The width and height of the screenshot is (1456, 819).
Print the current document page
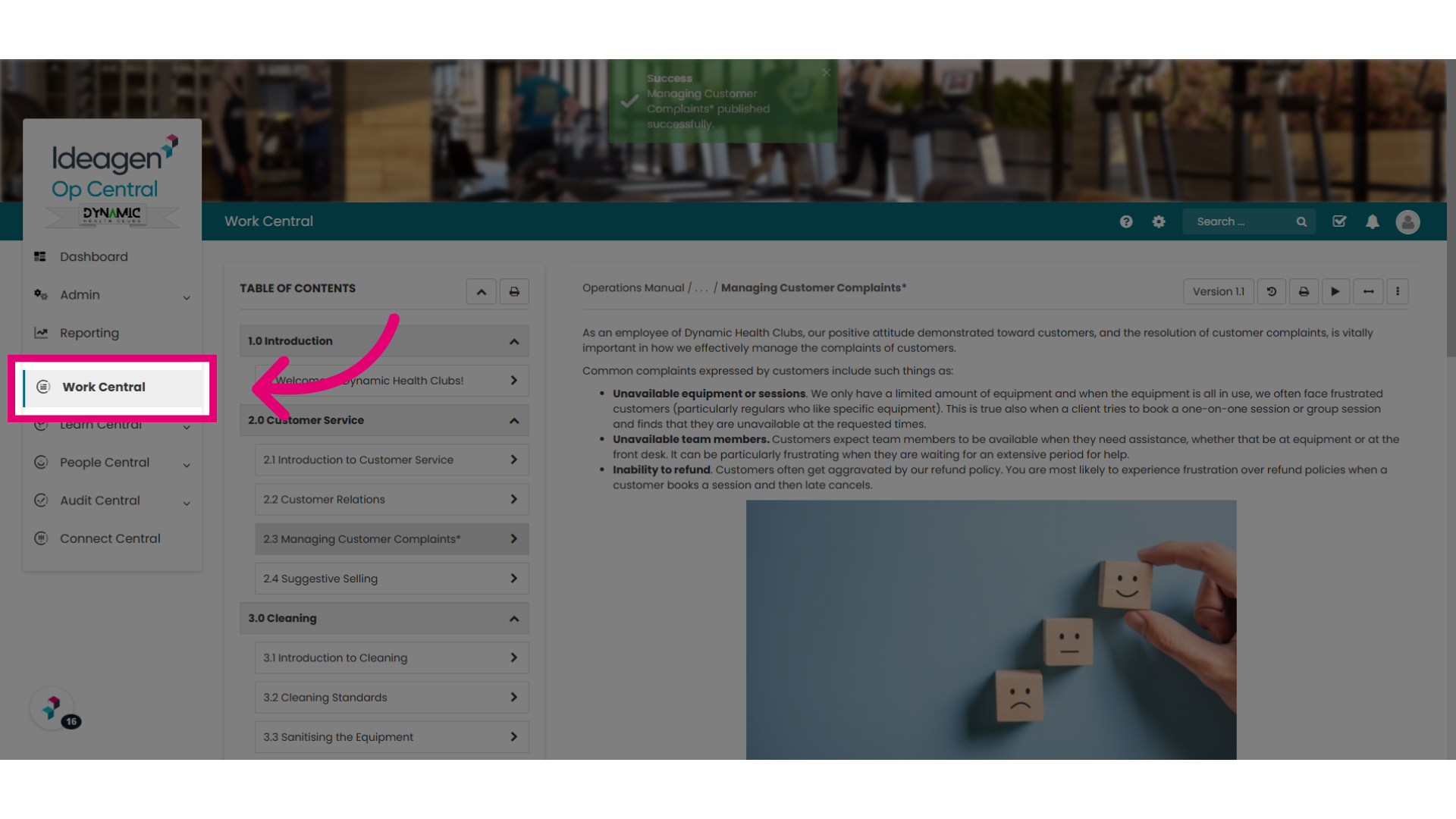click(x=1304, y=291)
